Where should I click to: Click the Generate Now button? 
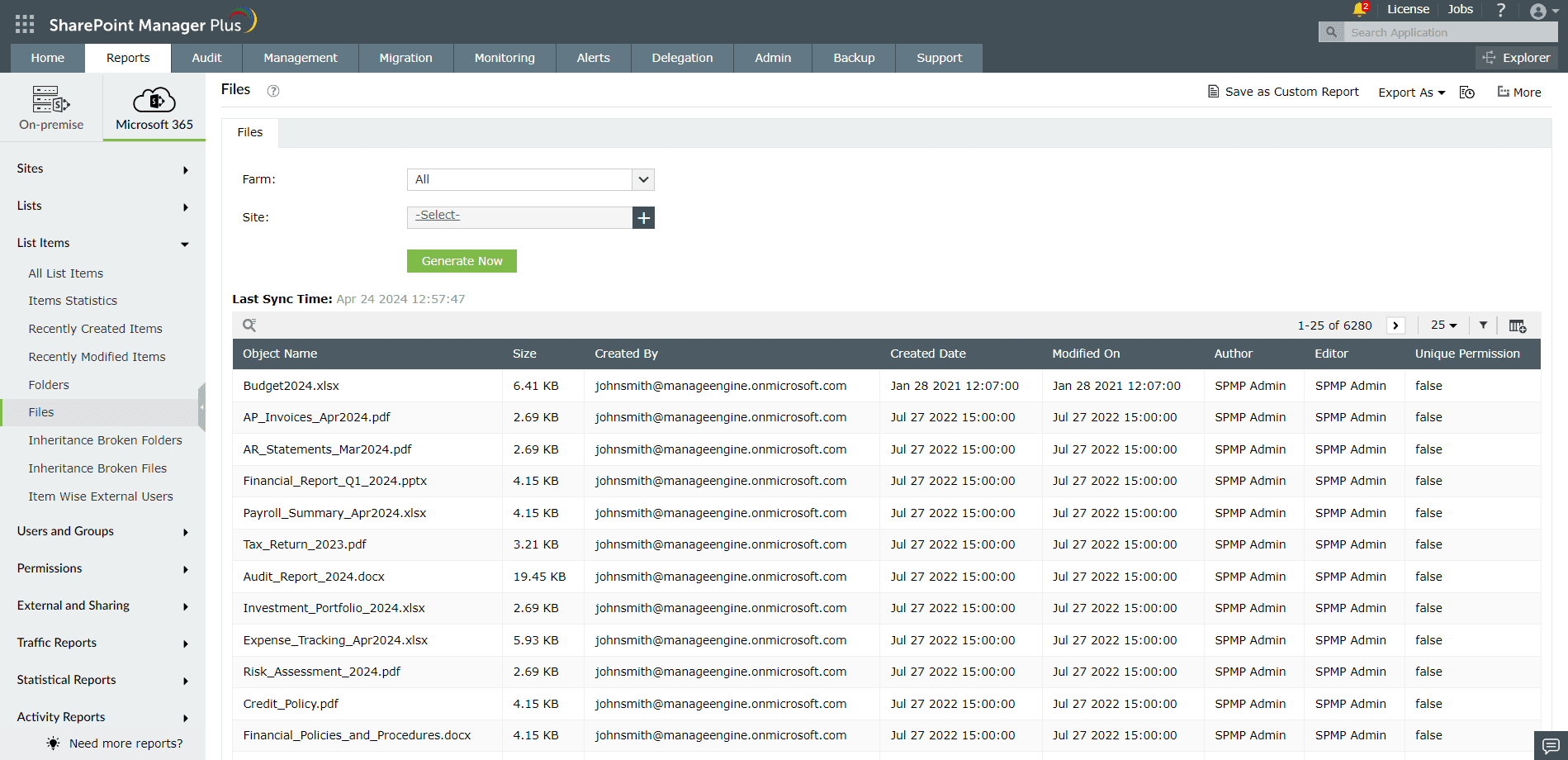[462, 260]
